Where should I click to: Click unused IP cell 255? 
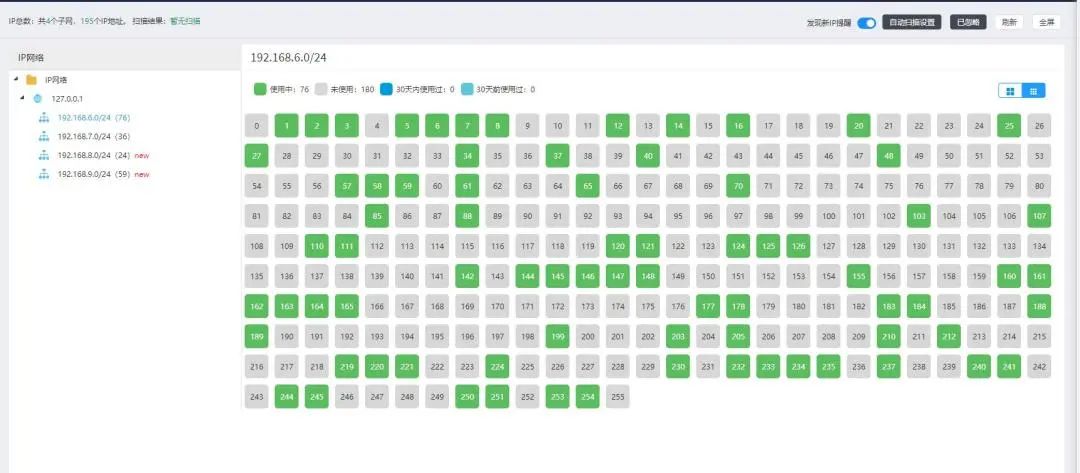pyautogui.click(x=618, y=397)
